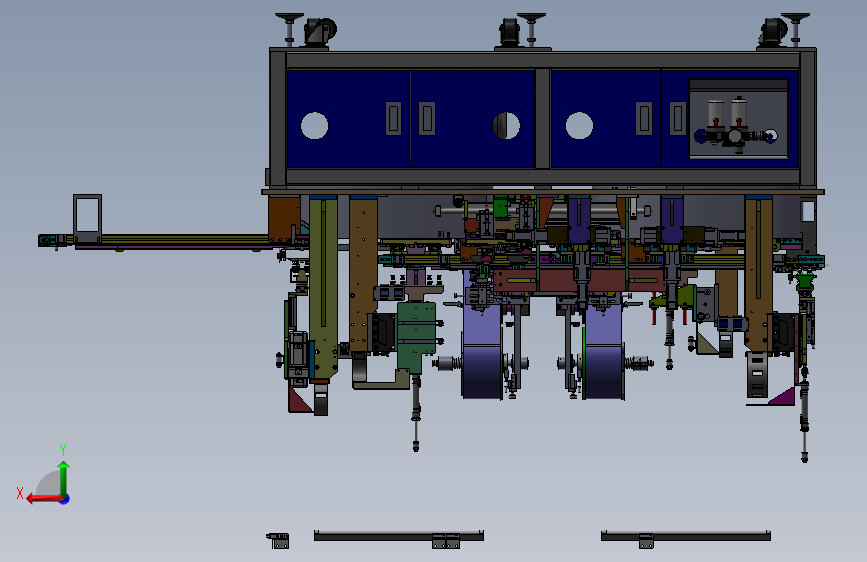The width and height of the screenshot is (867, 562).
Task: Click the red "X" label beside the triad
Action: [20, 493]
